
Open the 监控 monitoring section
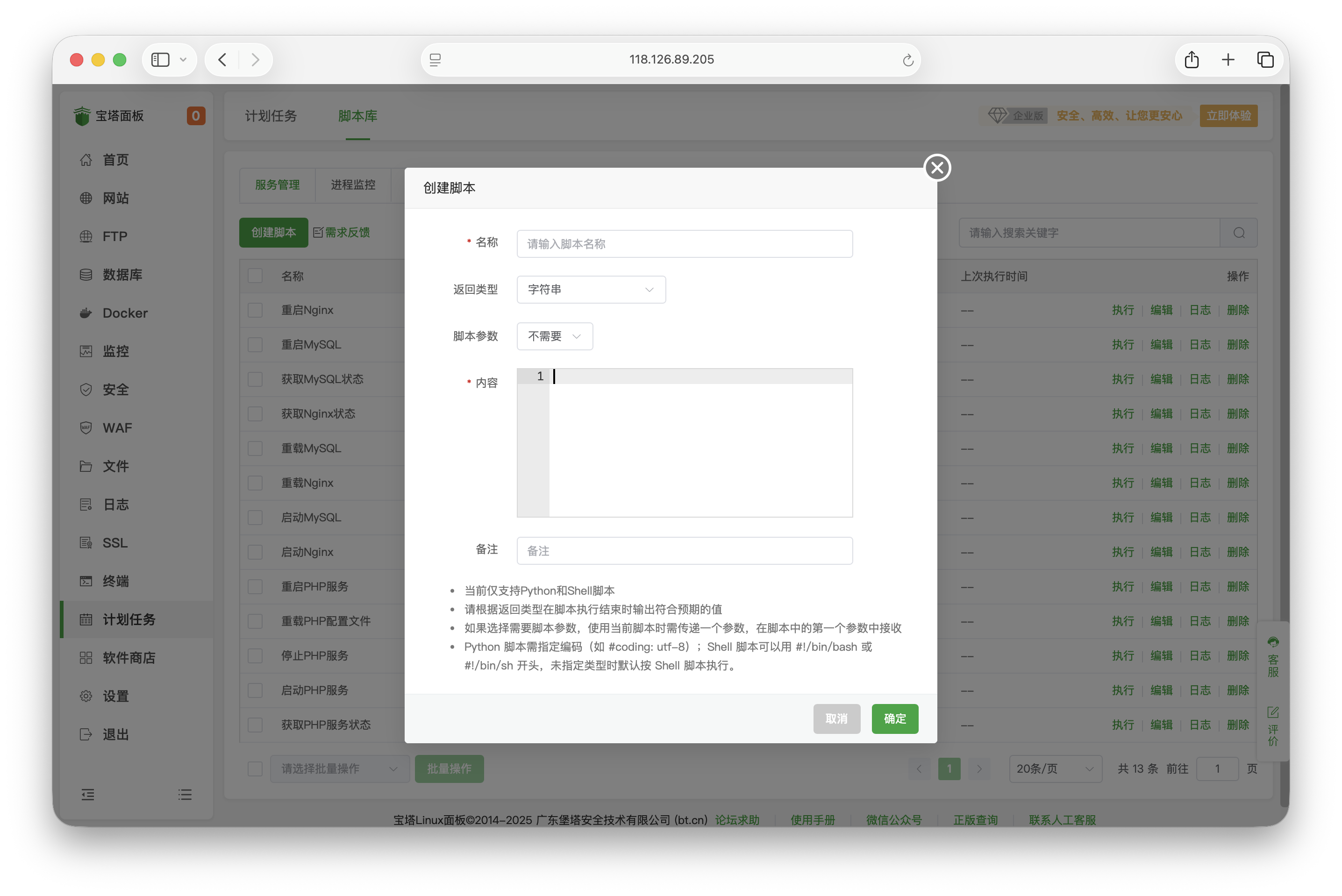(116, 351)
